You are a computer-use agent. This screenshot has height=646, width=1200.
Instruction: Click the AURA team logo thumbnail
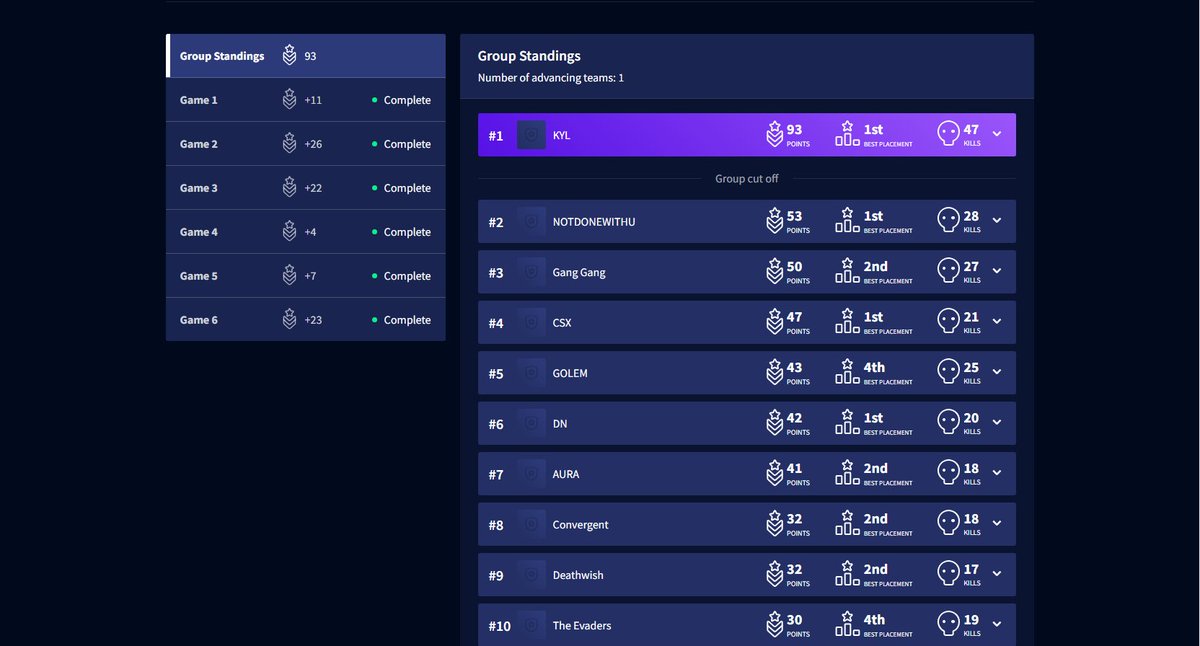(531, 474)
